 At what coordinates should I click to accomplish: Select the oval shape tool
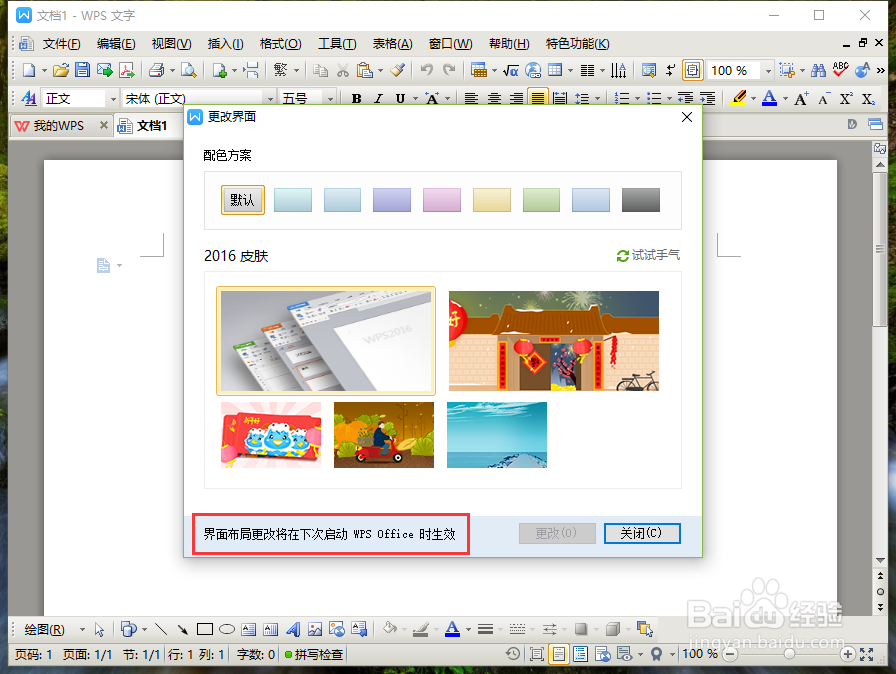tap(227, 629)
